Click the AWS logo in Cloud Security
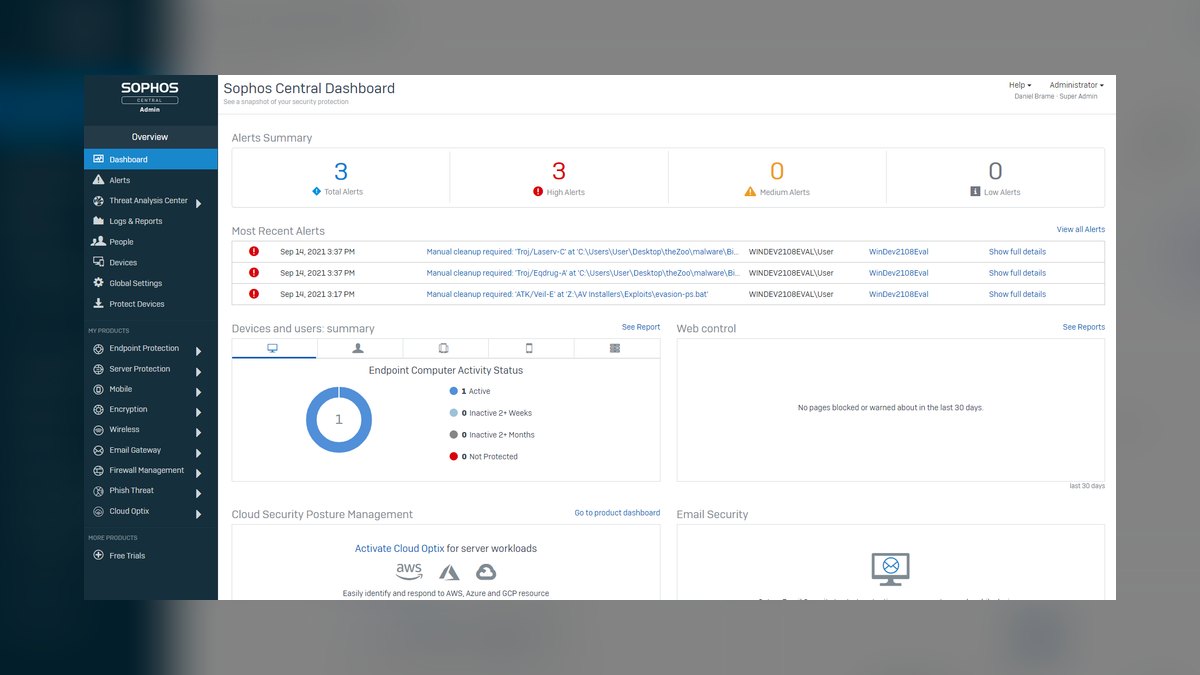 click(409, 572)
